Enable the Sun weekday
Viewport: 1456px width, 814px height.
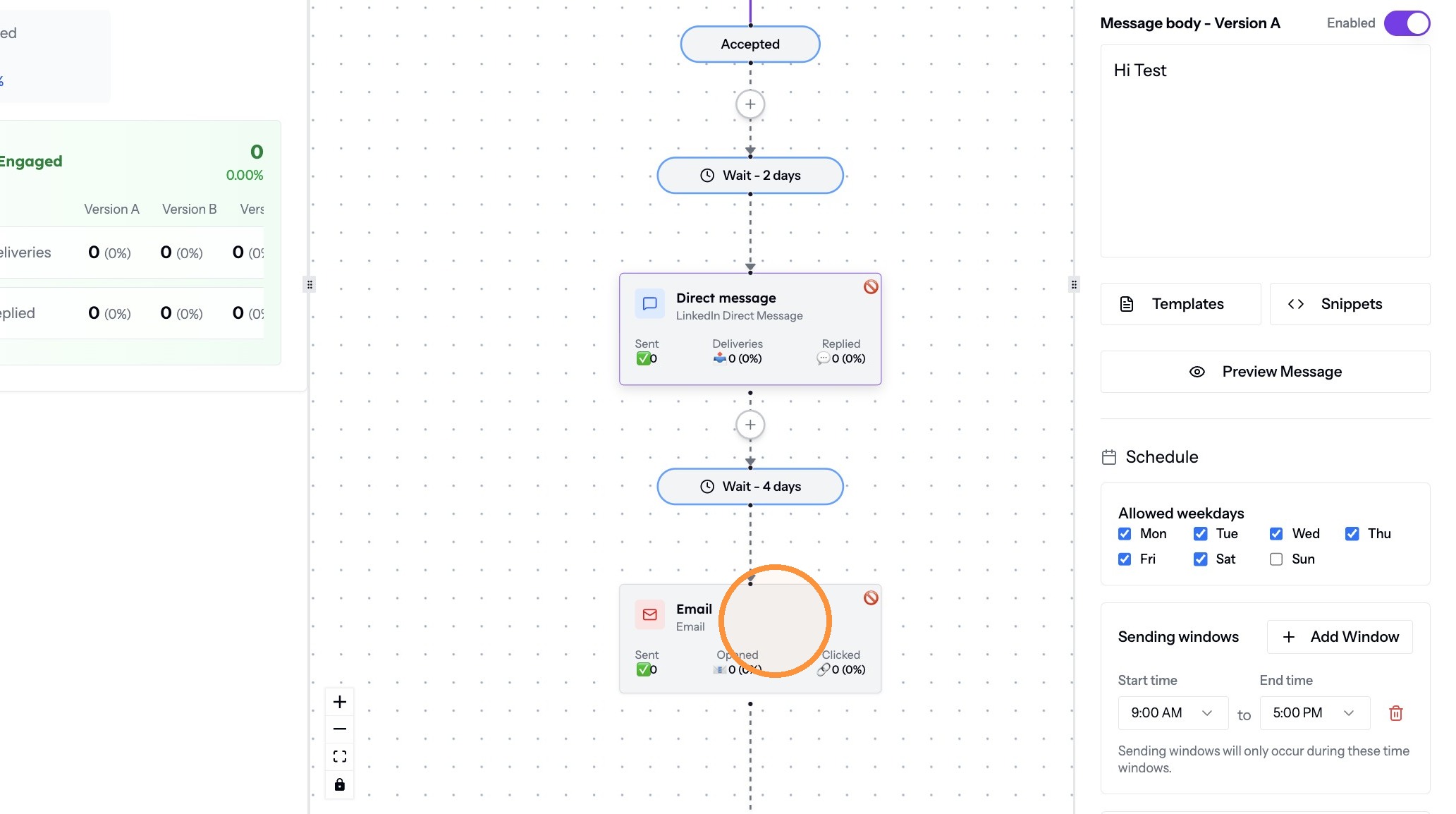[1276, 559]
